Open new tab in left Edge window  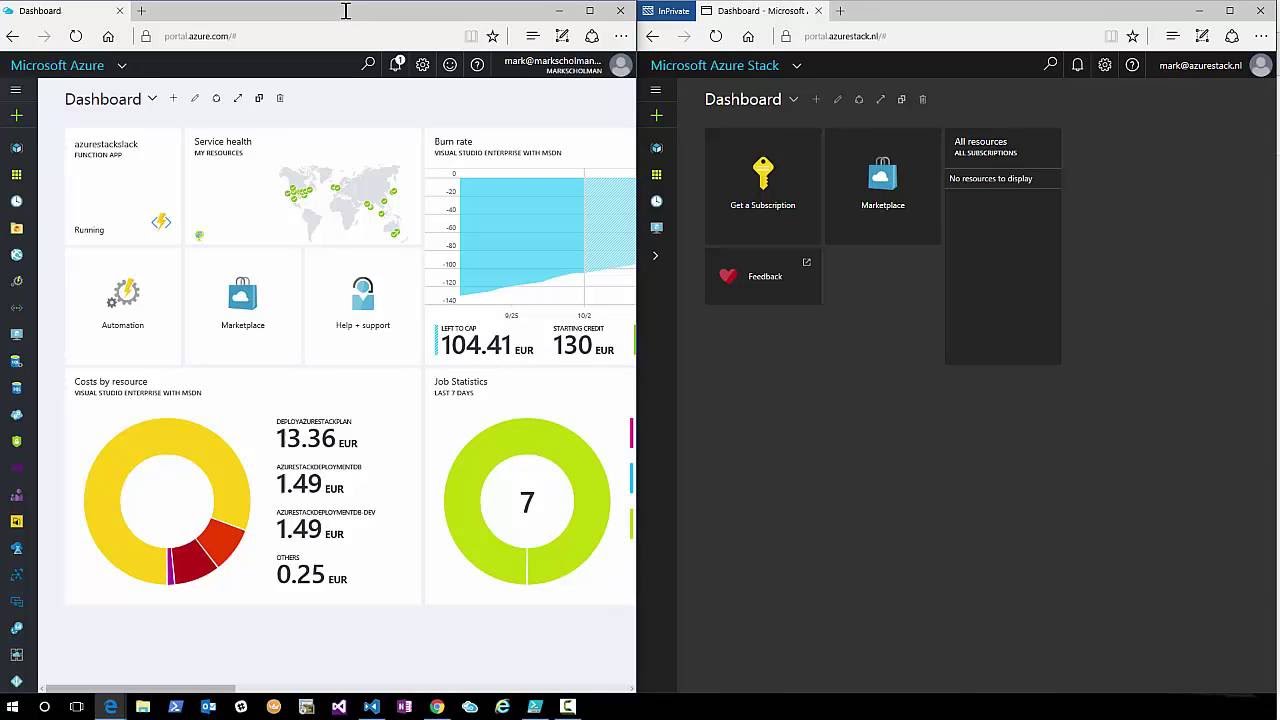click(x=141, y=11)
